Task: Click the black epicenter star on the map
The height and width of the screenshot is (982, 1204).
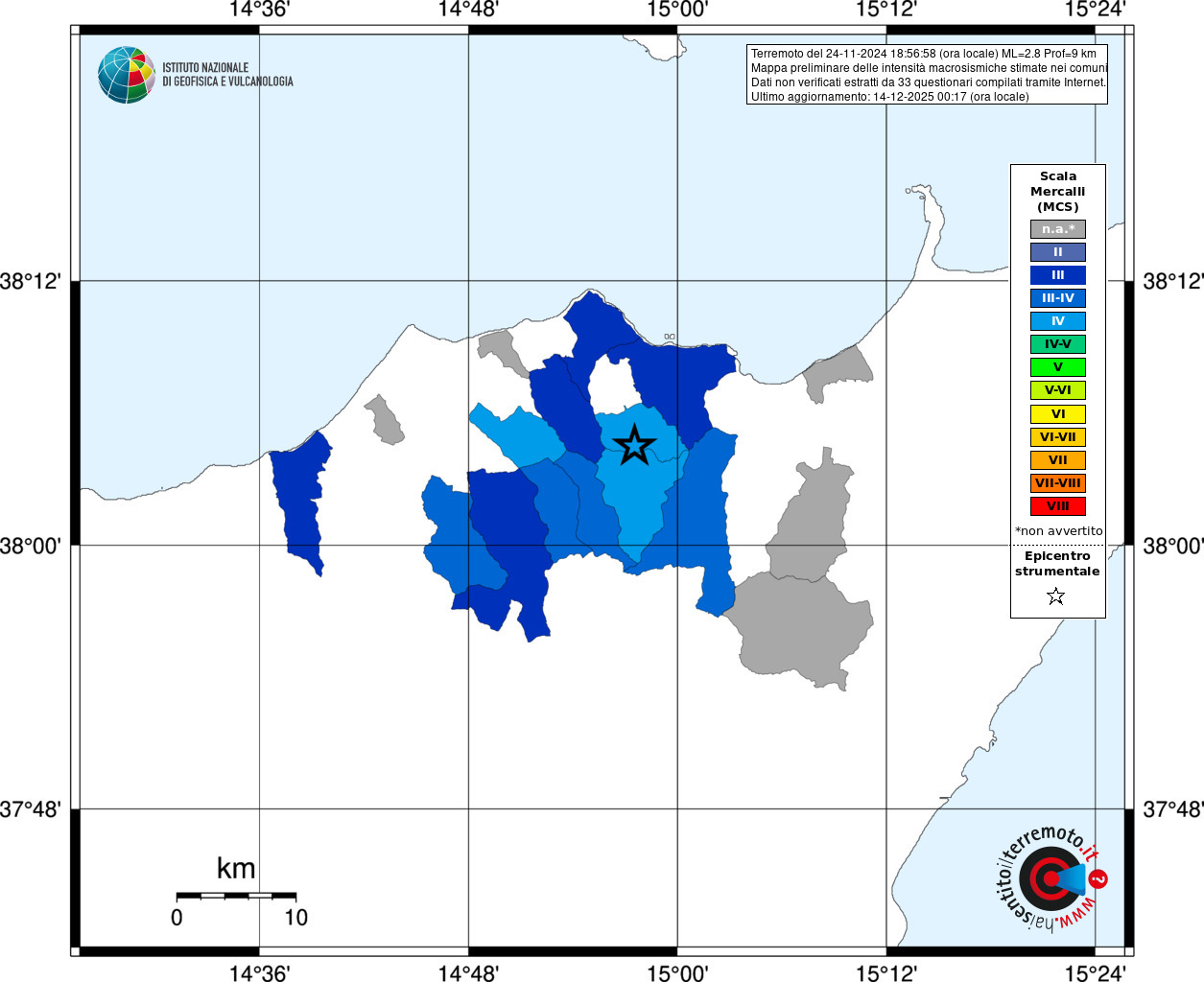Action: click(x=634, y=445)
